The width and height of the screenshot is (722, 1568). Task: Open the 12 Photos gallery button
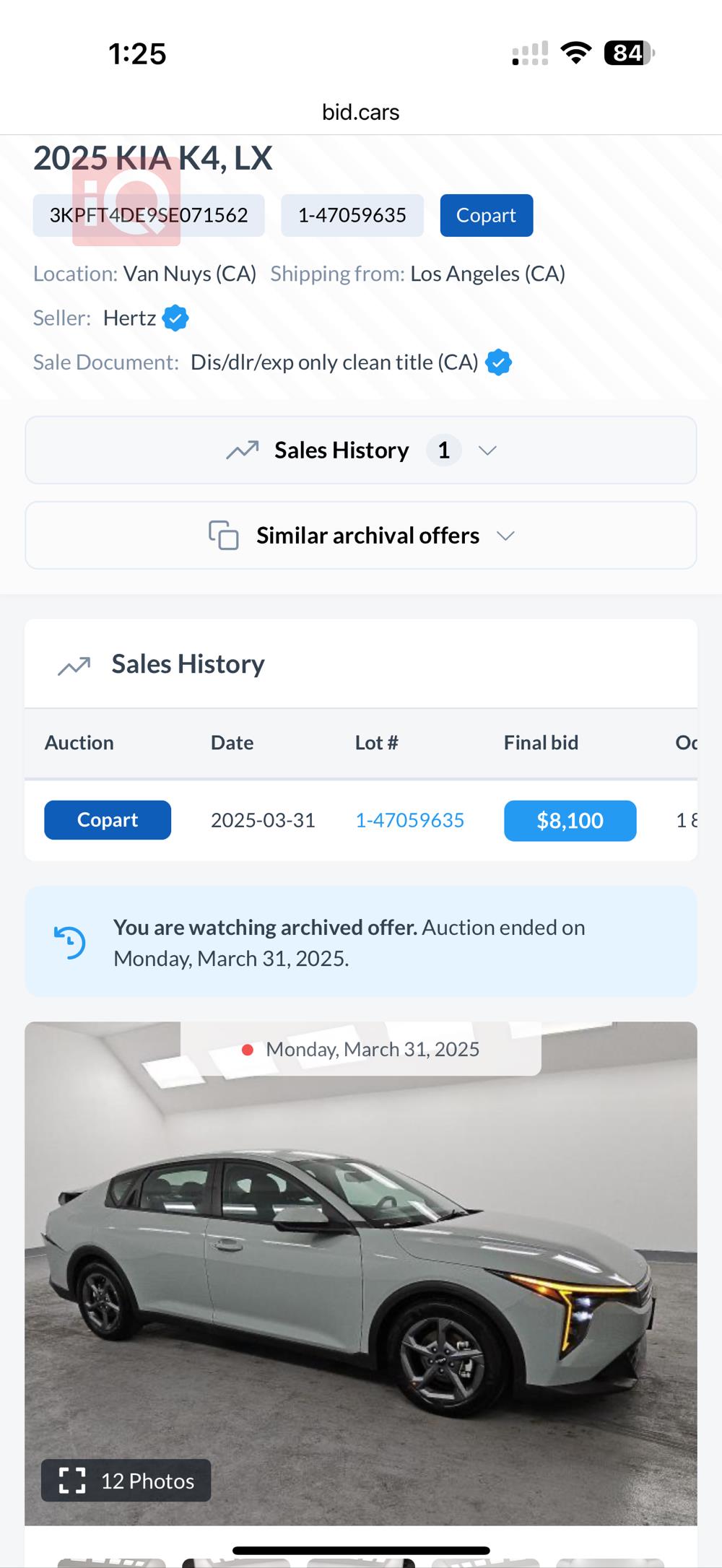[x=126, y=1481]
